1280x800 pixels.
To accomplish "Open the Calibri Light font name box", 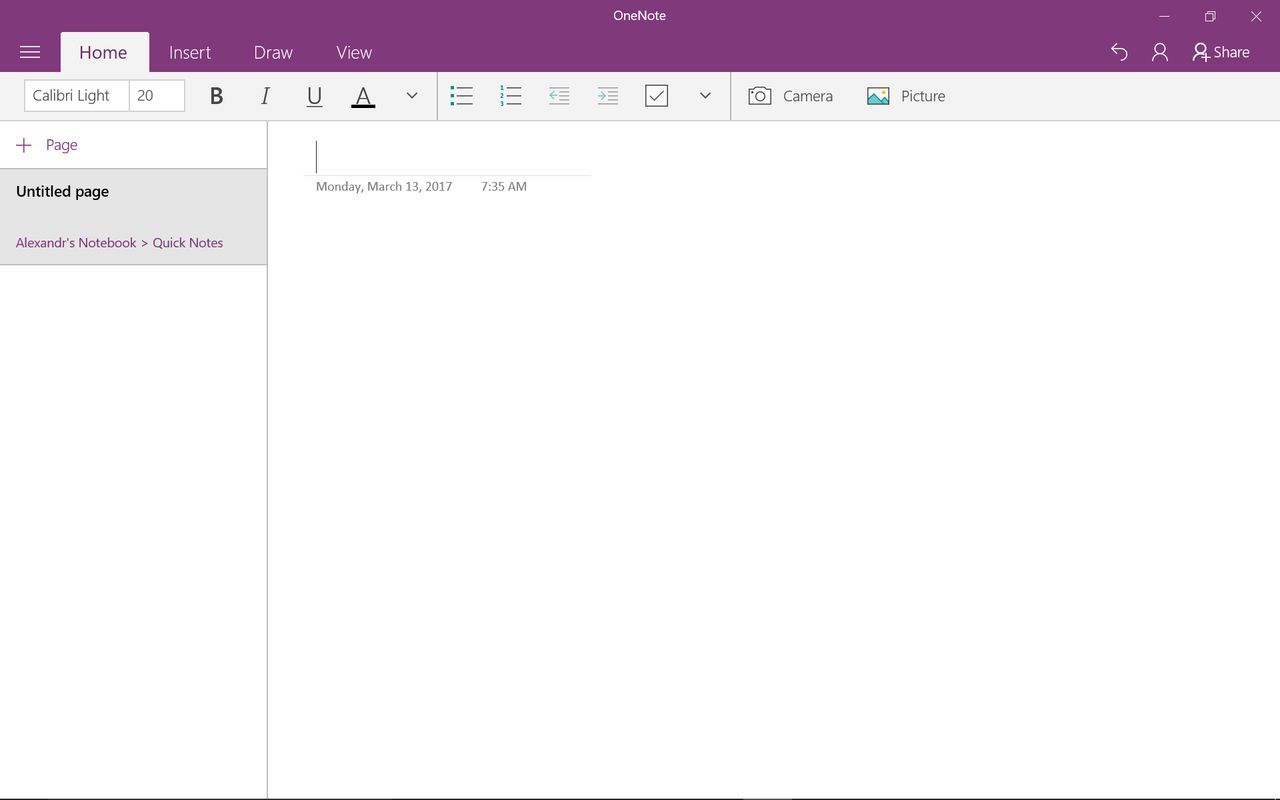I will pos(76,96).
